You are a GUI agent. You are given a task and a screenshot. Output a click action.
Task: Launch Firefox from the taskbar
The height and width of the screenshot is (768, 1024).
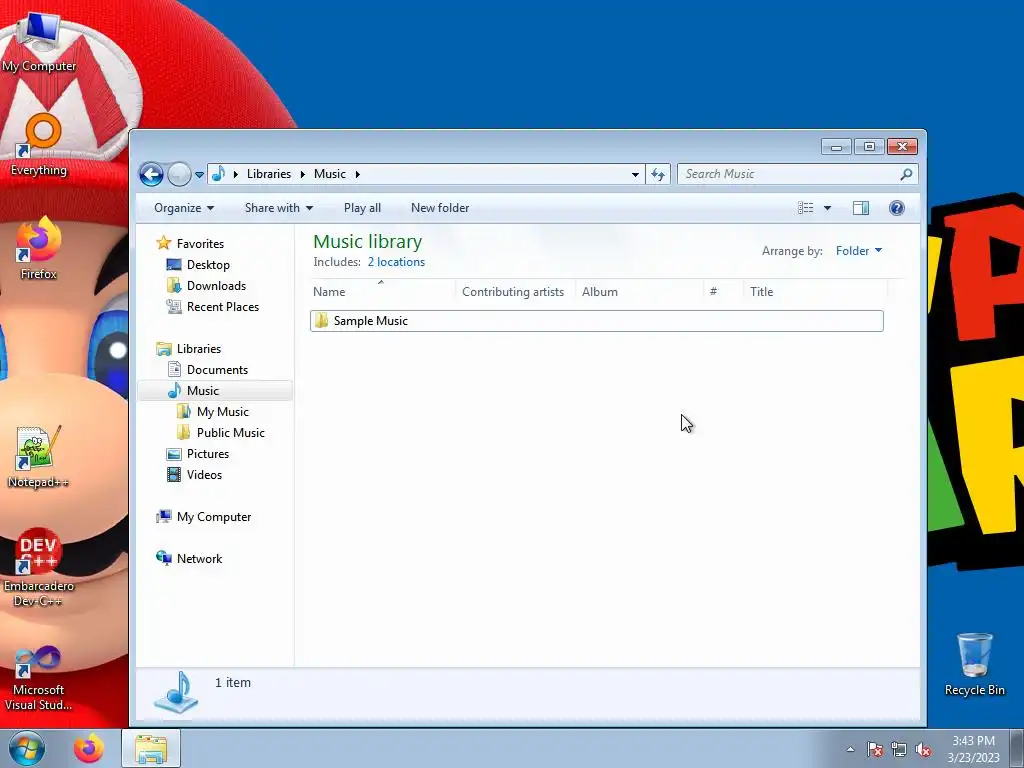(89, 748)
